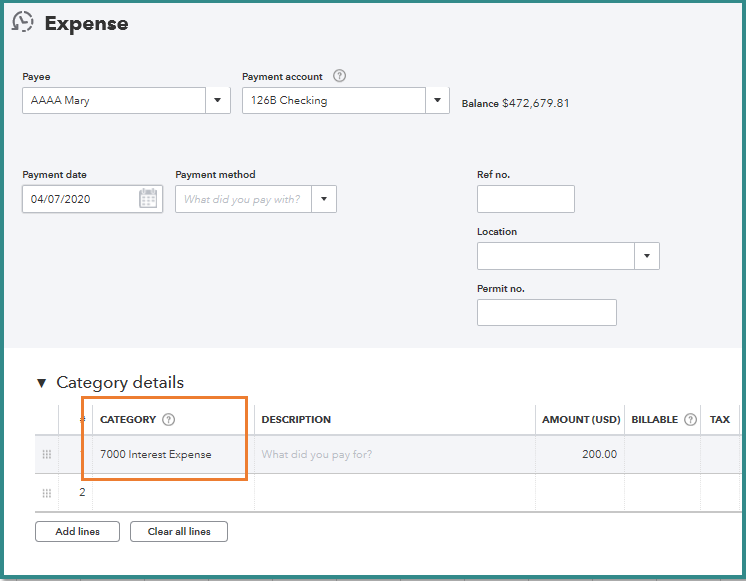Click the 200.00 amount cell
The width and height of the screenshot is (746, 581).
coord(579,455)
